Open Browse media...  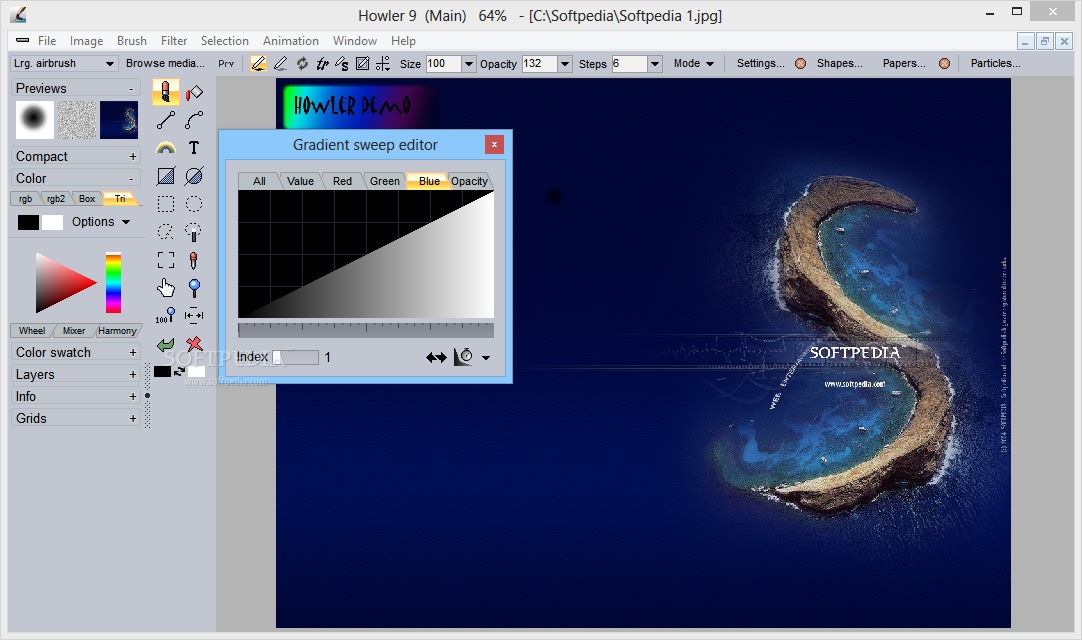pos(166,64)
